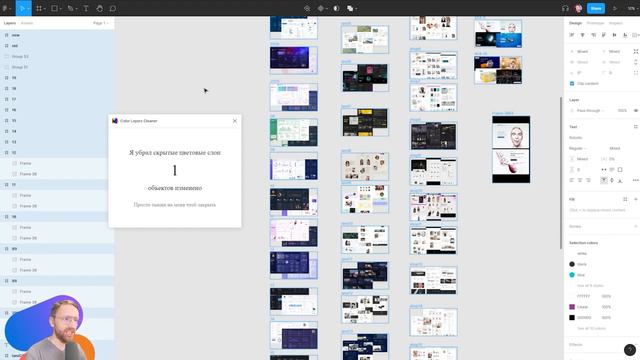640x360 pixels.
Task: Click the align vertical centers icon
Action: coord(614,35)
